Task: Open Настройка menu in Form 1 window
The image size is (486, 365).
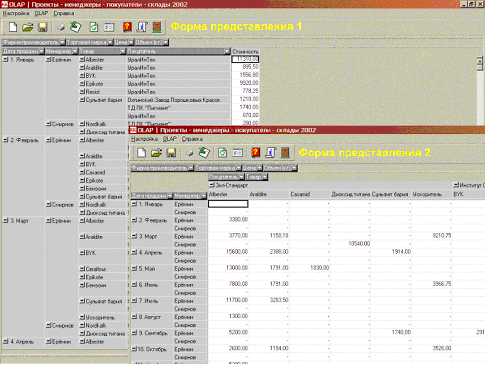Action: pyautogui.click(x=16, y=13)
